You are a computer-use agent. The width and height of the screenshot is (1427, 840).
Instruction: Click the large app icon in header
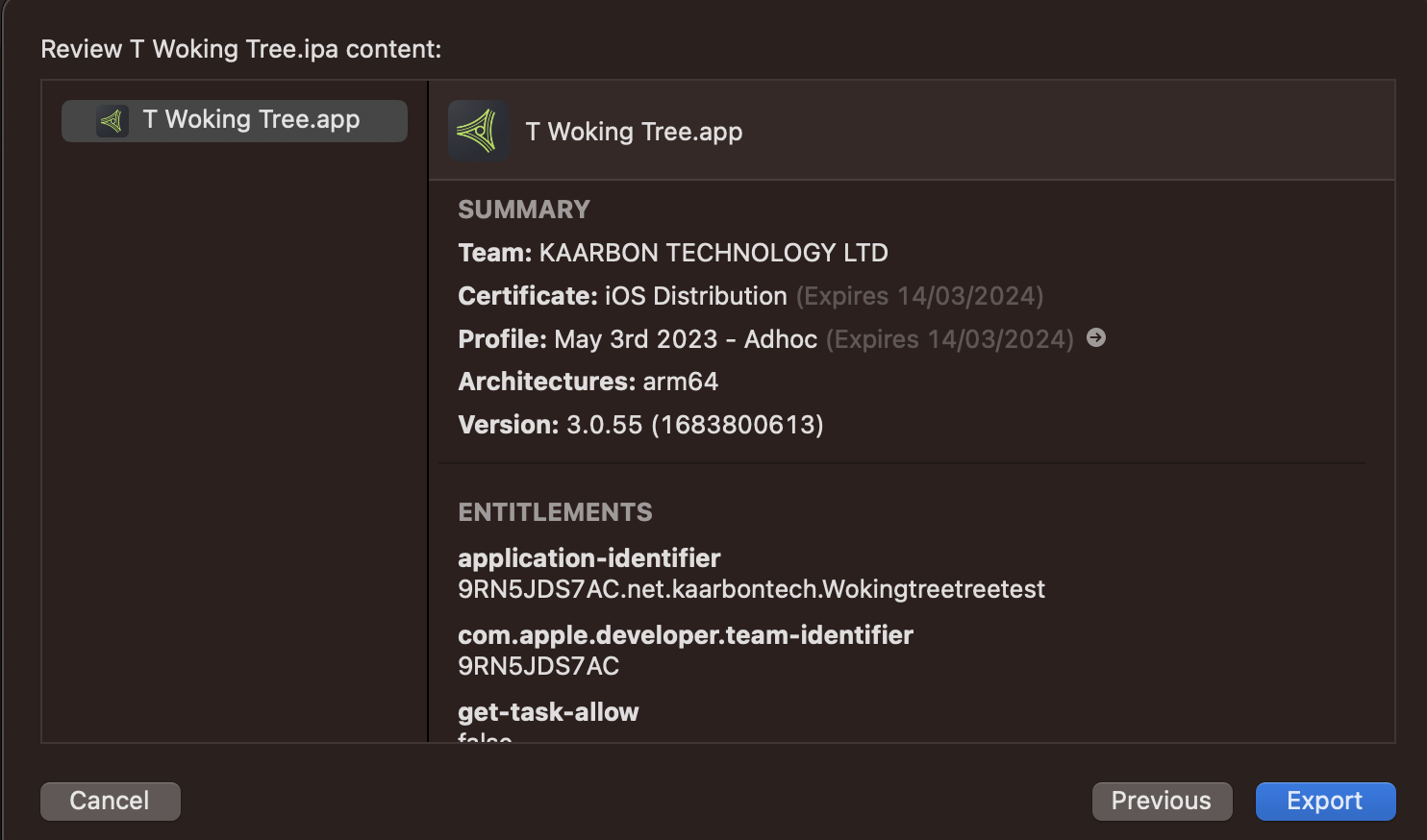click(x=478, y=131)
